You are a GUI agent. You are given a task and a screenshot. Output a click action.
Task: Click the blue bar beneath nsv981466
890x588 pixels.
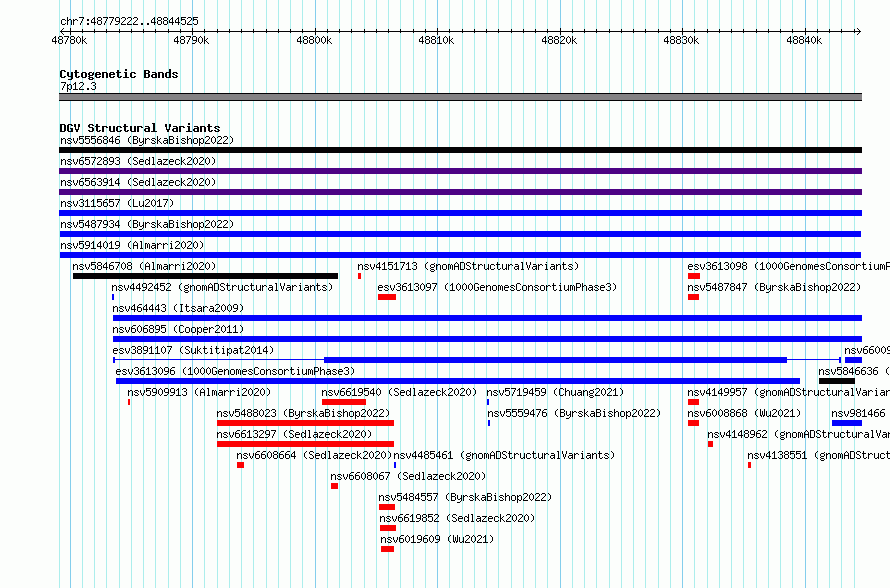tap(847, 423)
